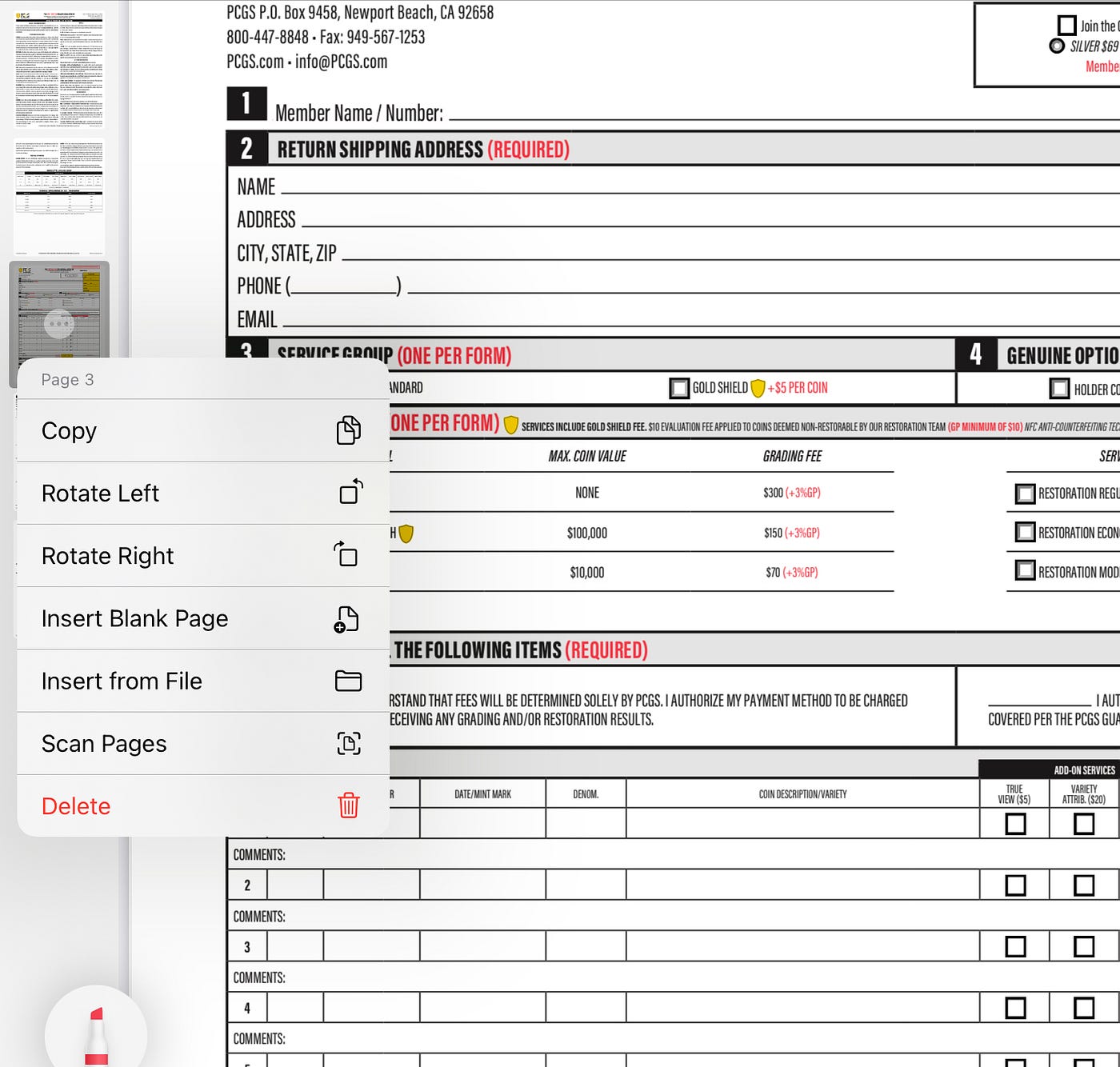Image resolution: width=1120 pixels, height=1067 pixels.
Task: Tick Variety Attrib checkbox in row 4
Action: 1084,1008
